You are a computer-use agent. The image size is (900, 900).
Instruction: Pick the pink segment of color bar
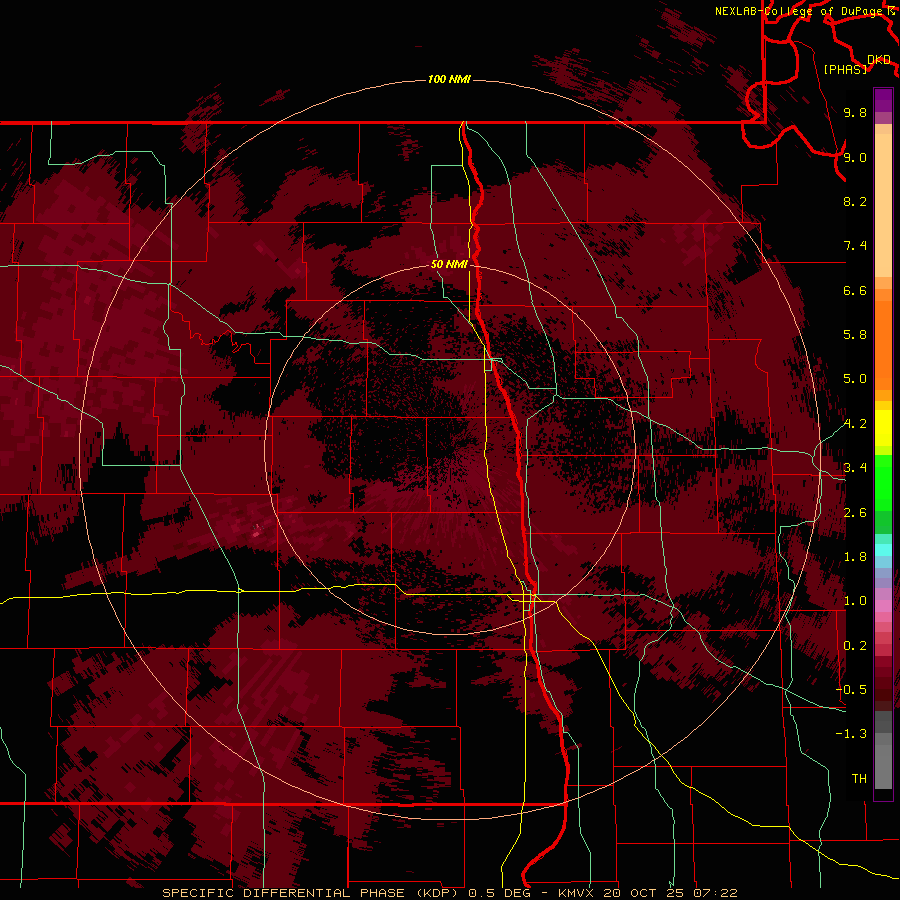click(883, 606)
